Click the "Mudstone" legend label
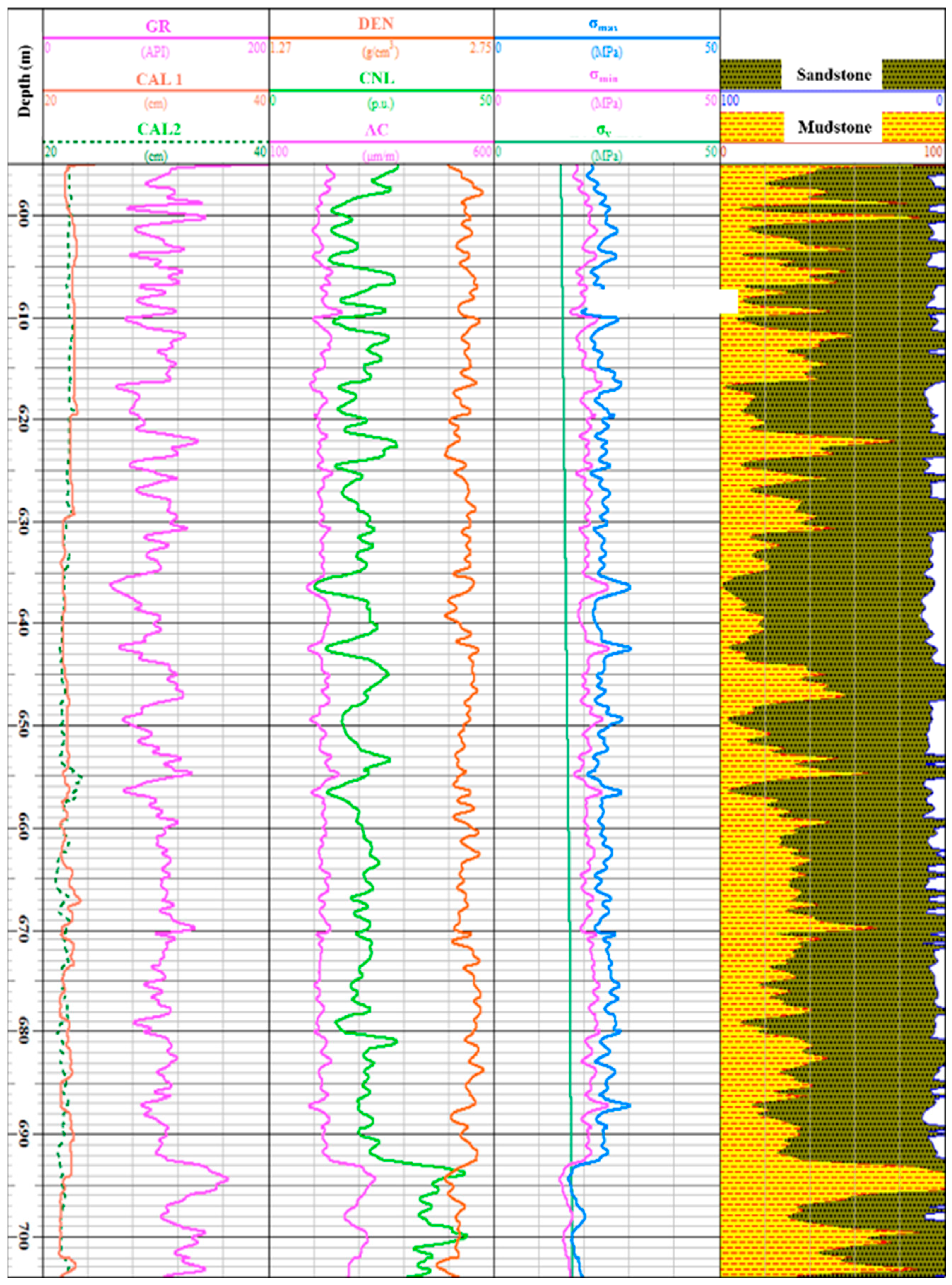Screen dimensions: 952x1285 click(x=834, y=128)
